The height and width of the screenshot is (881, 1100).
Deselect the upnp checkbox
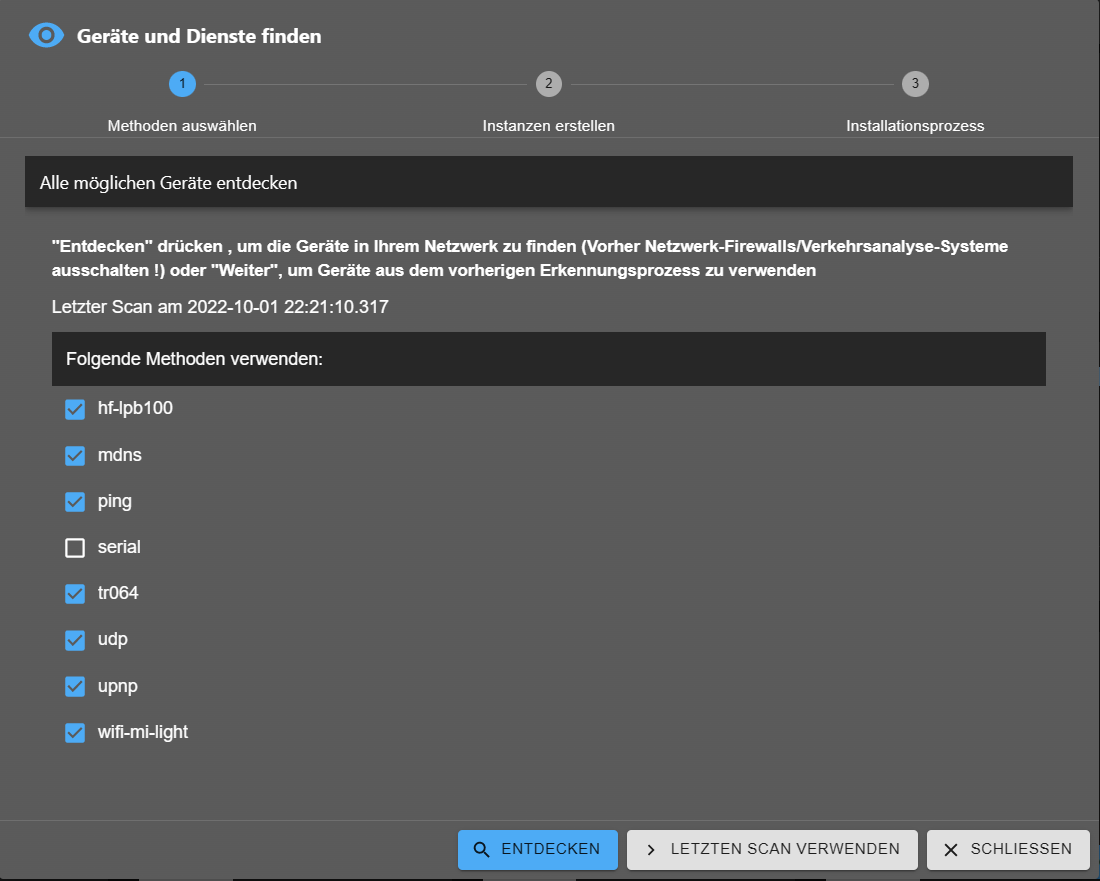(x=75, y=686)
